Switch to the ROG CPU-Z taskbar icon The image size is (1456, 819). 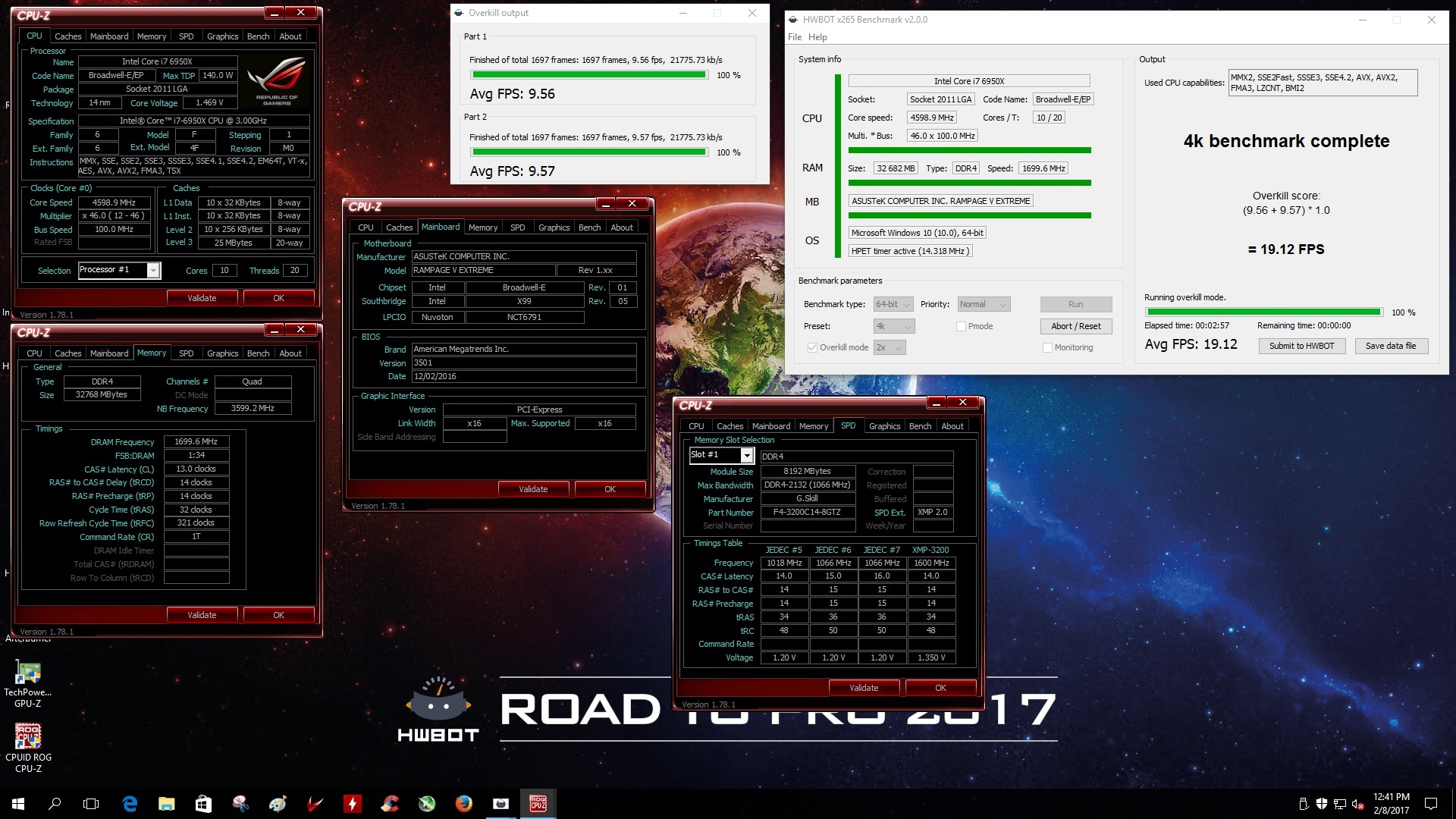[538, 804]
